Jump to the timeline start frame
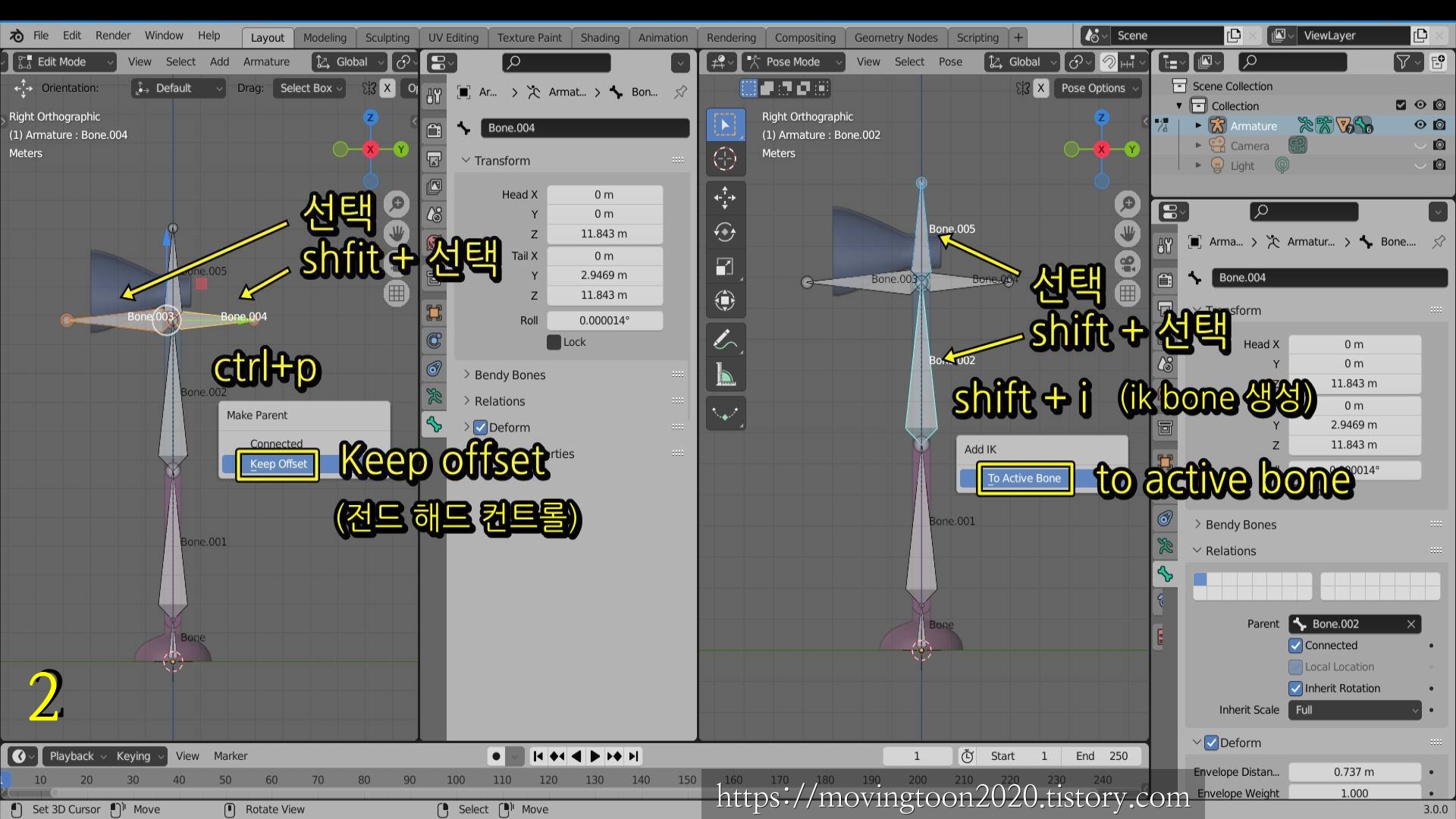The height and width of the screenshot is (819, 1456). click(x=538, y=756)
